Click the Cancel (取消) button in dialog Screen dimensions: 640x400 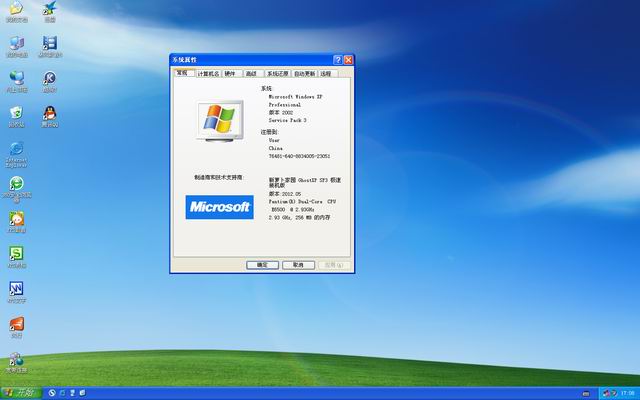point(298,265)
